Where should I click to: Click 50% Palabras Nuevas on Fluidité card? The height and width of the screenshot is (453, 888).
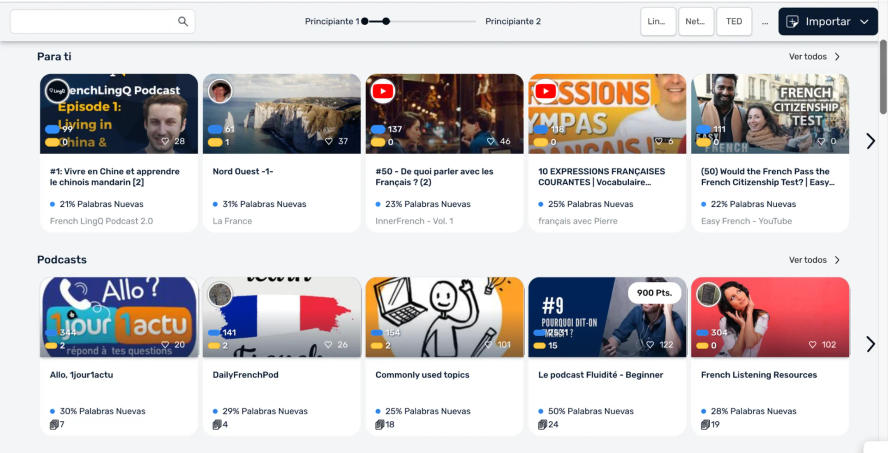591,411
